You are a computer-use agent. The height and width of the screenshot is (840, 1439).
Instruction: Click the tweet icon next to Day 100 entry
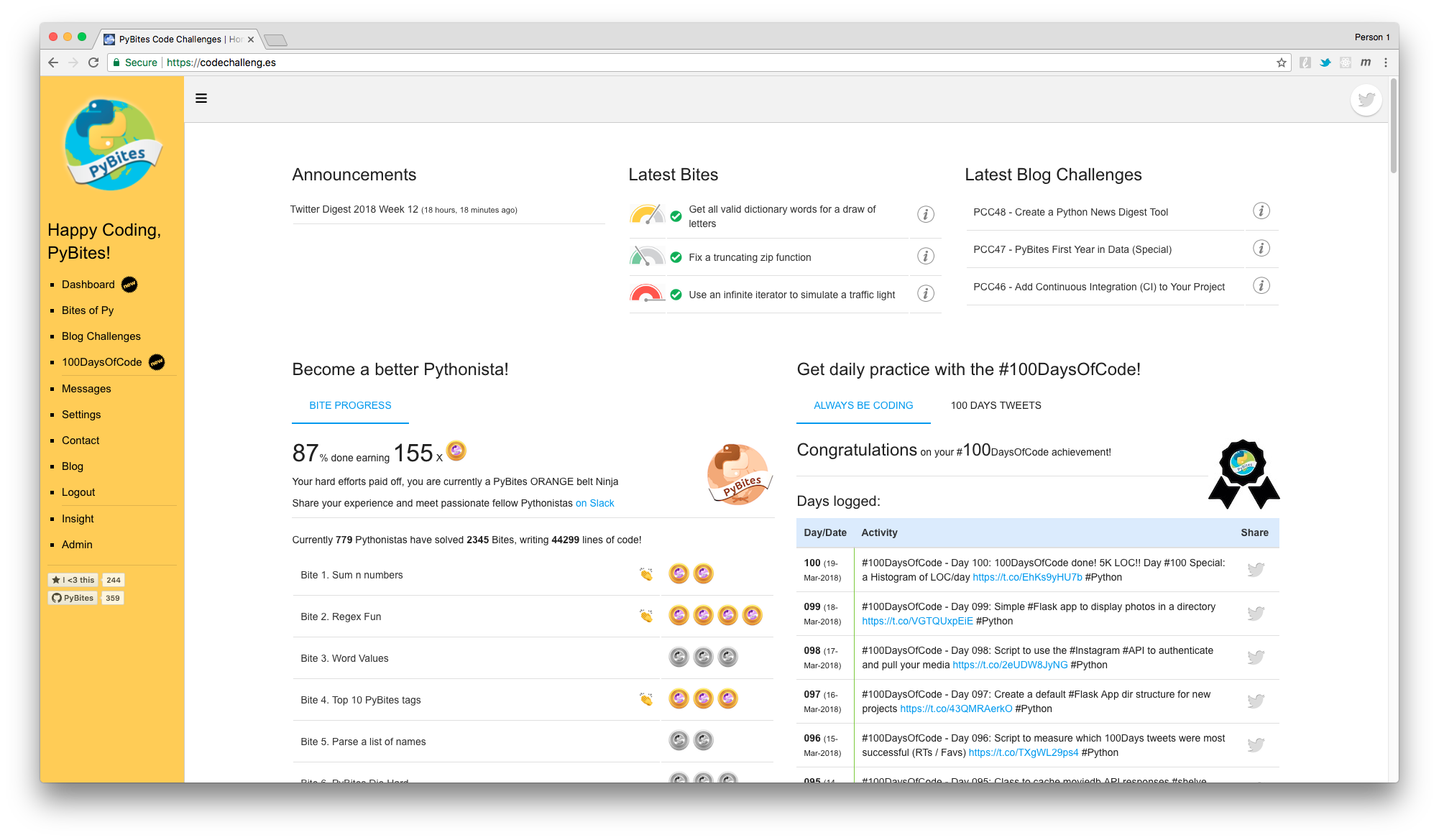coord(1256,569)
